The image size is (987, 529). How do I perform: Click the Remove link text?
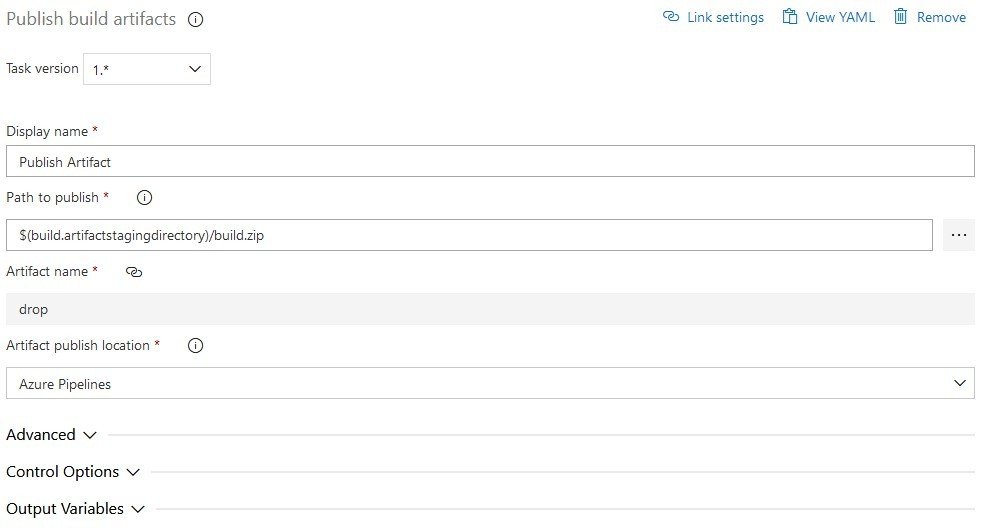click(941, 18)
